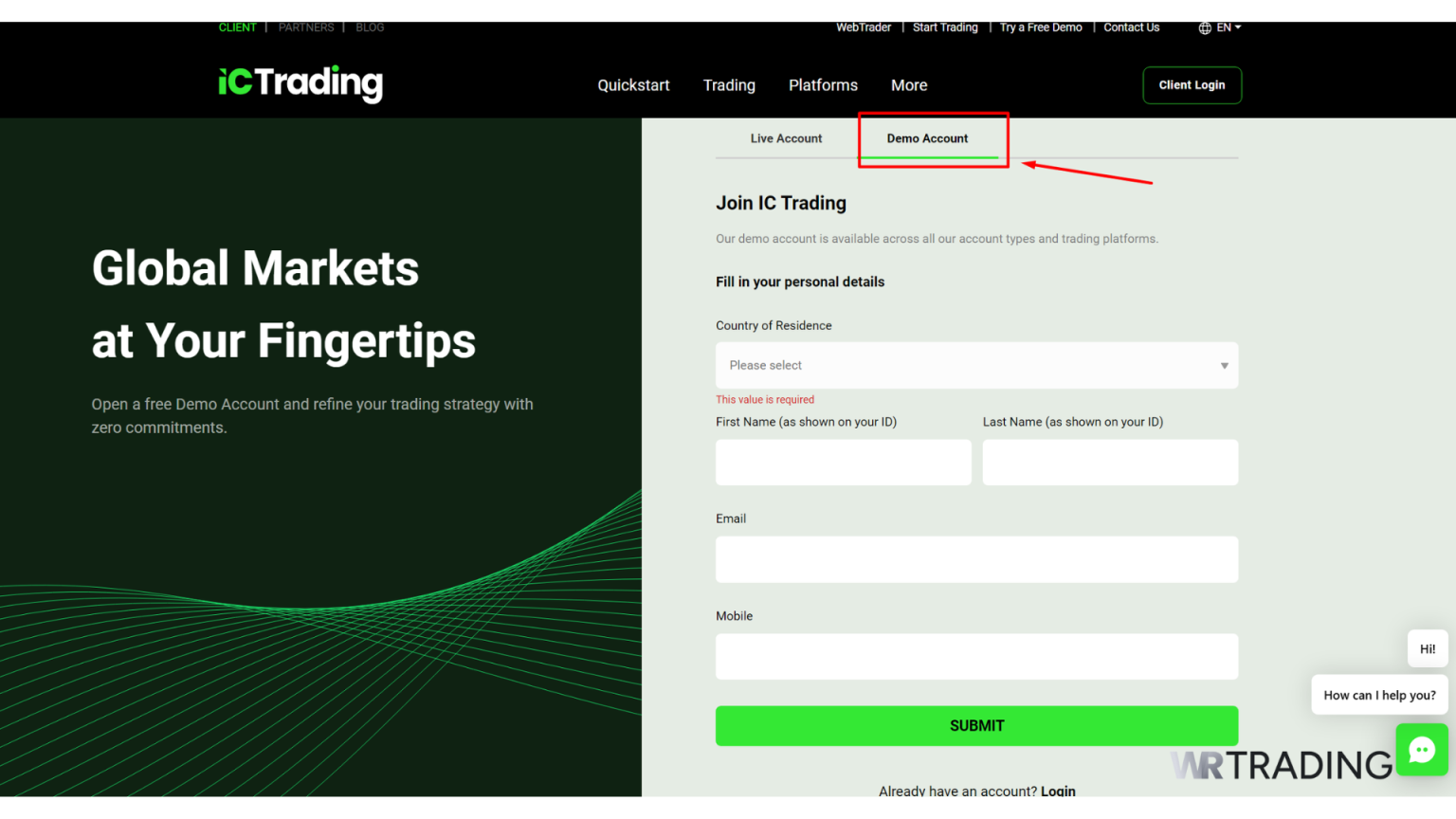Switch to the Live Account tab

[x=786, y=138]
